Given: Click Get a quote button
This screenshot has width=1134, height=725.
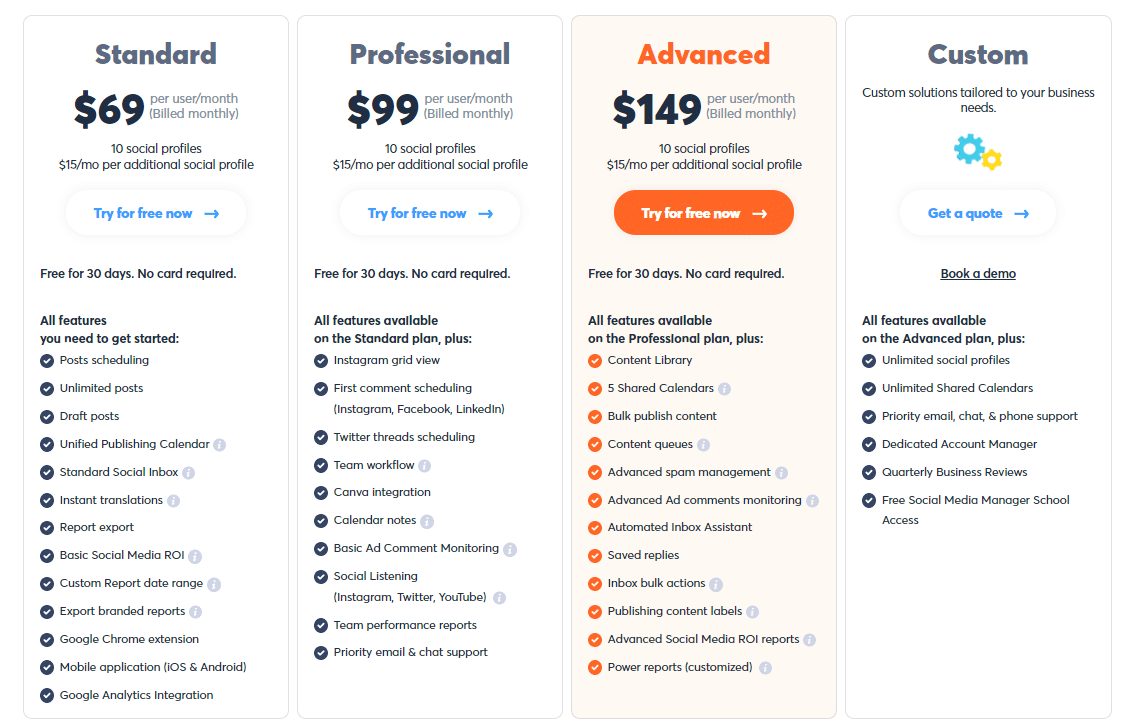Looking at the screenshot, I should click(978, 213).
